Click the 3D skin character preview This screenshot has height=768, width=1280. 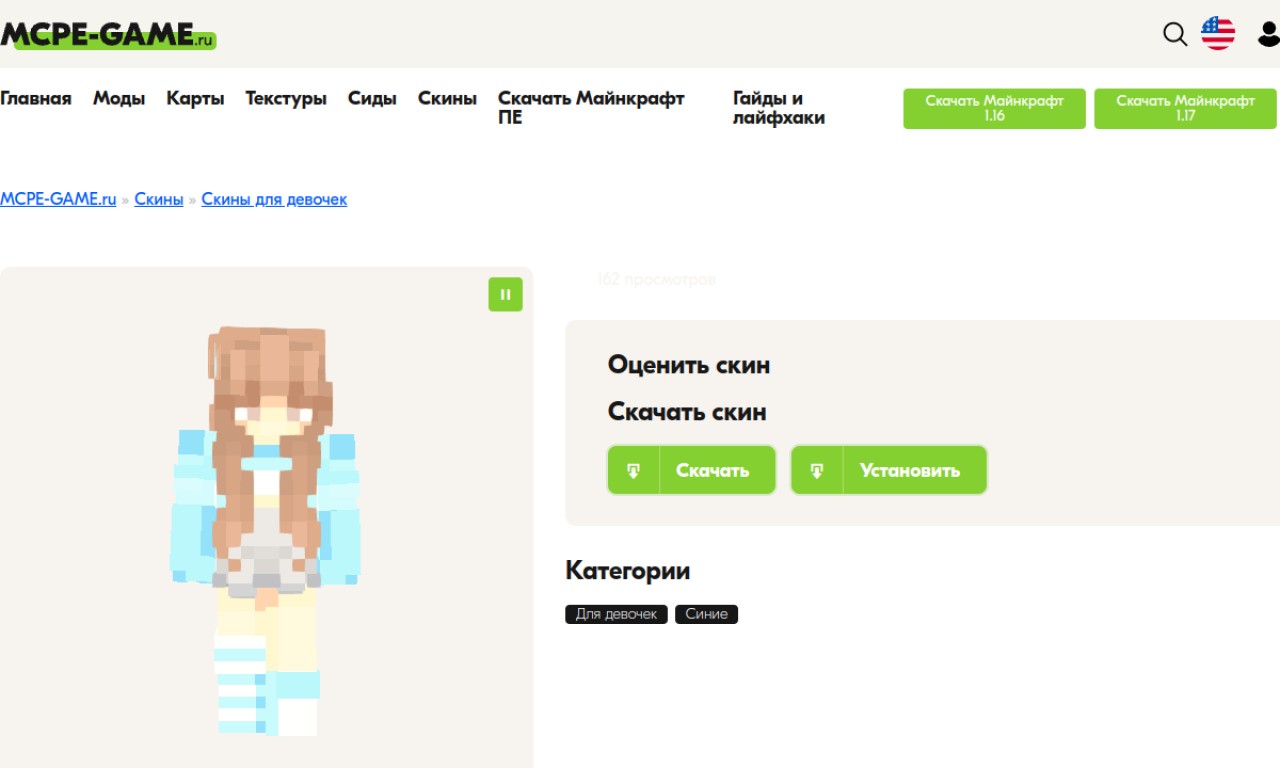pos(267,530)
